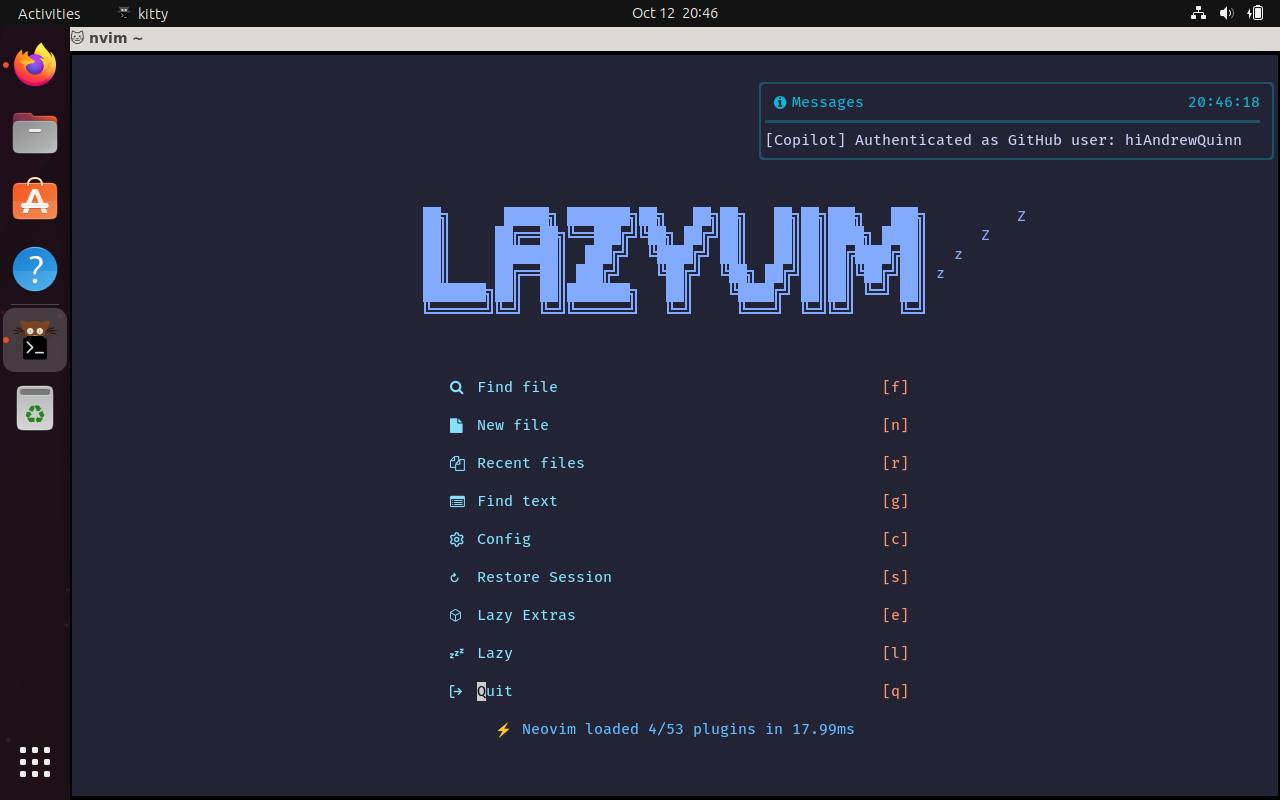Click the volume speaker icon in the tray
Screen dimensions: 1280x800
pos(1226,13)
